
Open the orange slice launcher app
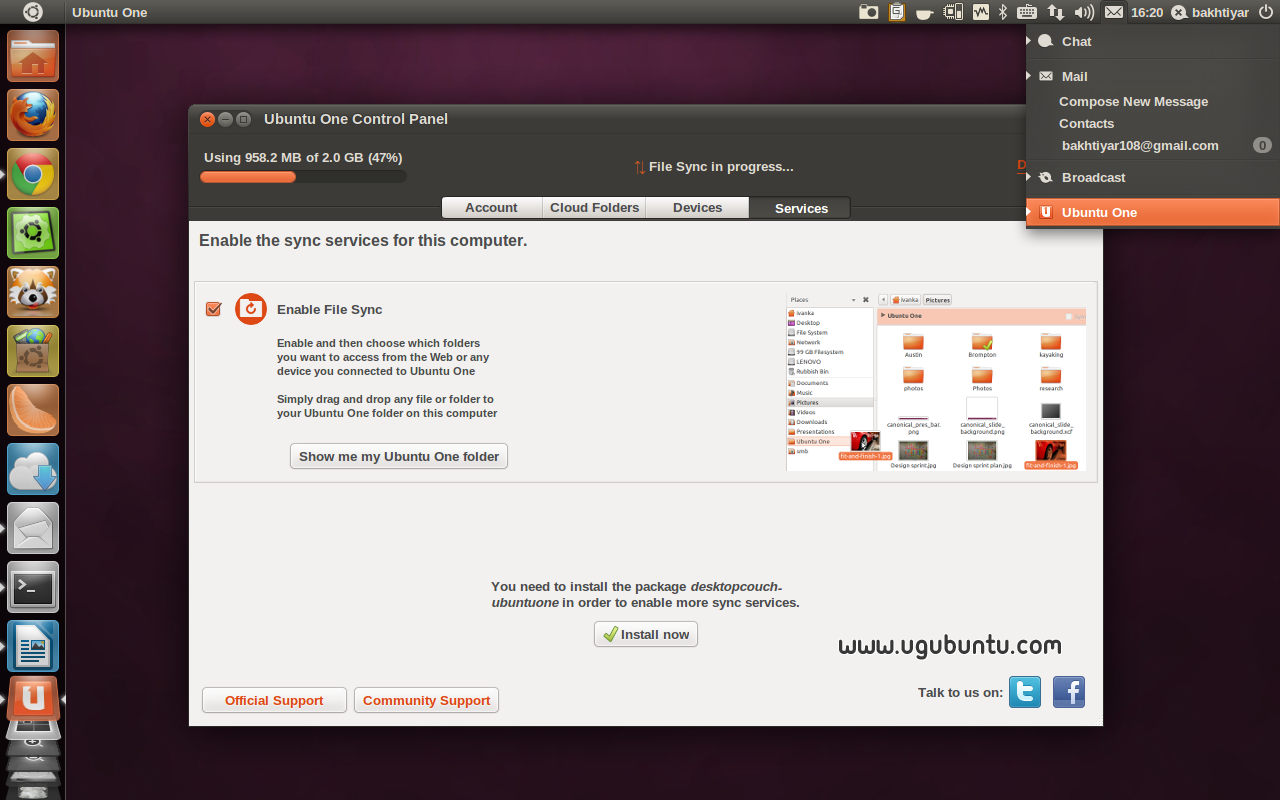tap(33, 410)
